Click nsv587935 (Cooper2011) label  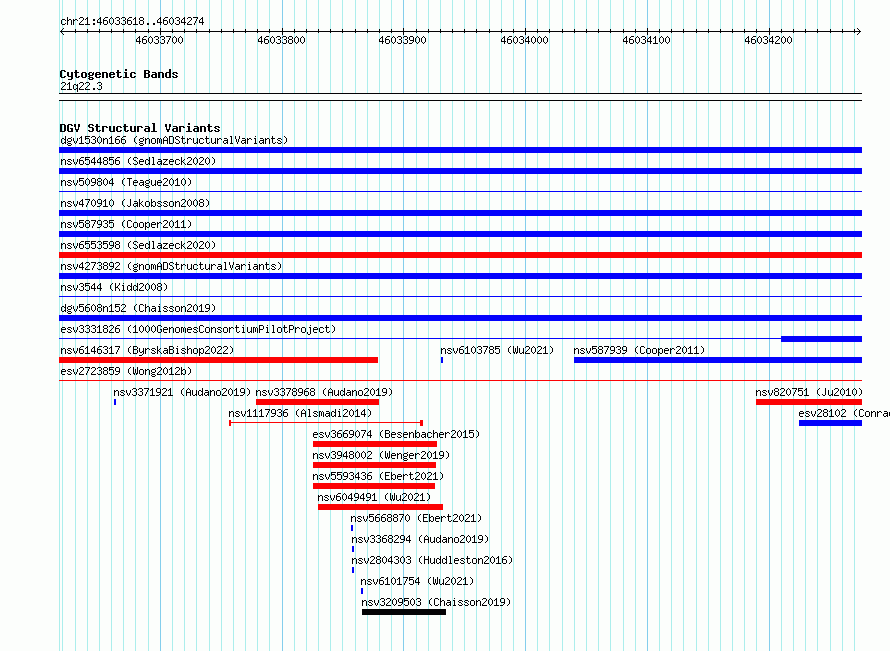pos(126,224)
